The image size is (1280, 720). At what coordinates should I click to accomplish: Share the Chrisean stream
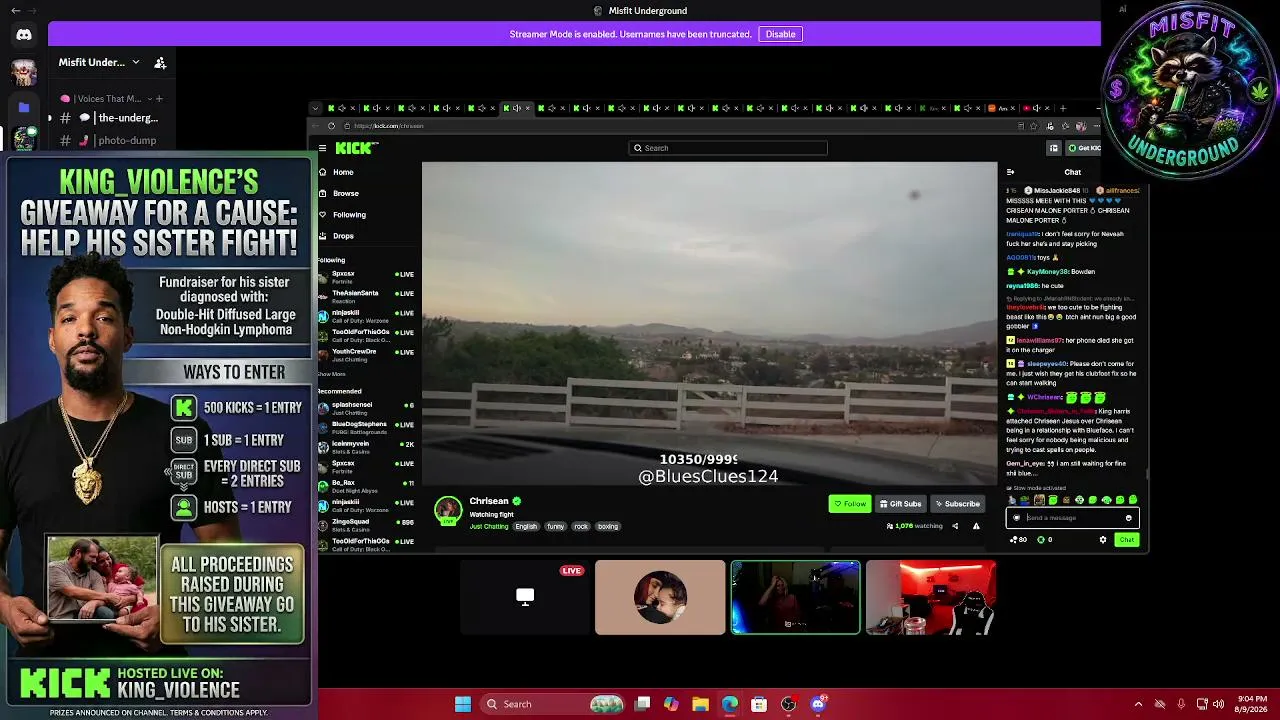pos(955,526)
